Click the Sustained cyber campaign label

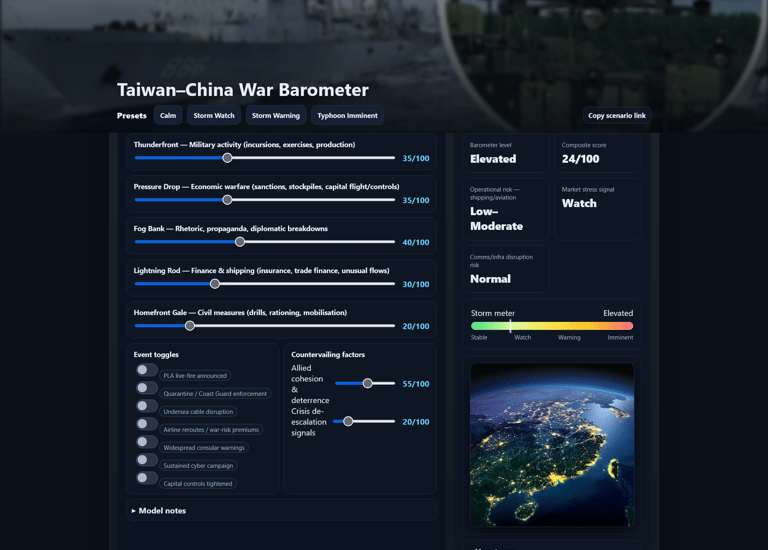click(198, 466)
